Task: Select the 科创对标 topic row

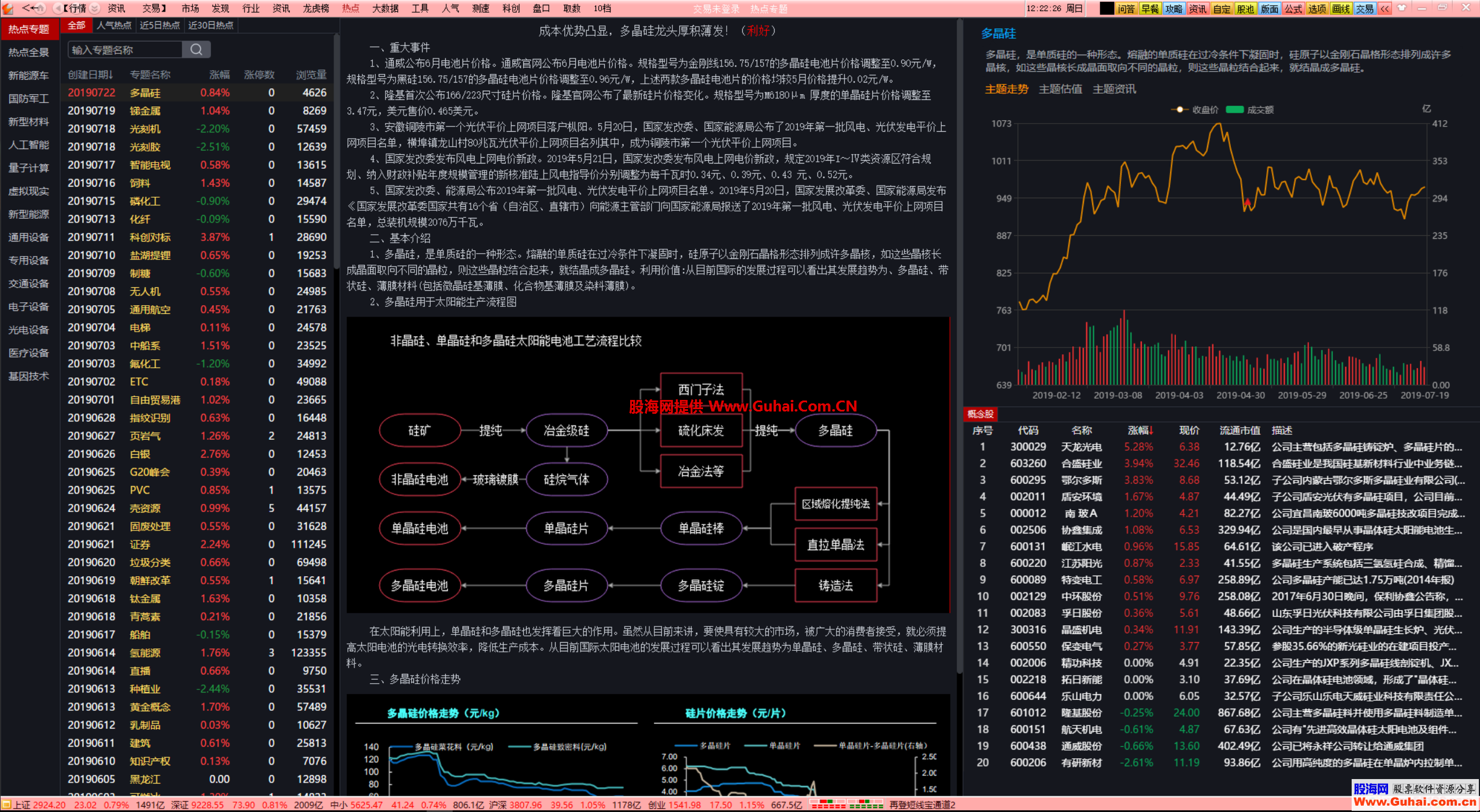Action: [197, 237]
